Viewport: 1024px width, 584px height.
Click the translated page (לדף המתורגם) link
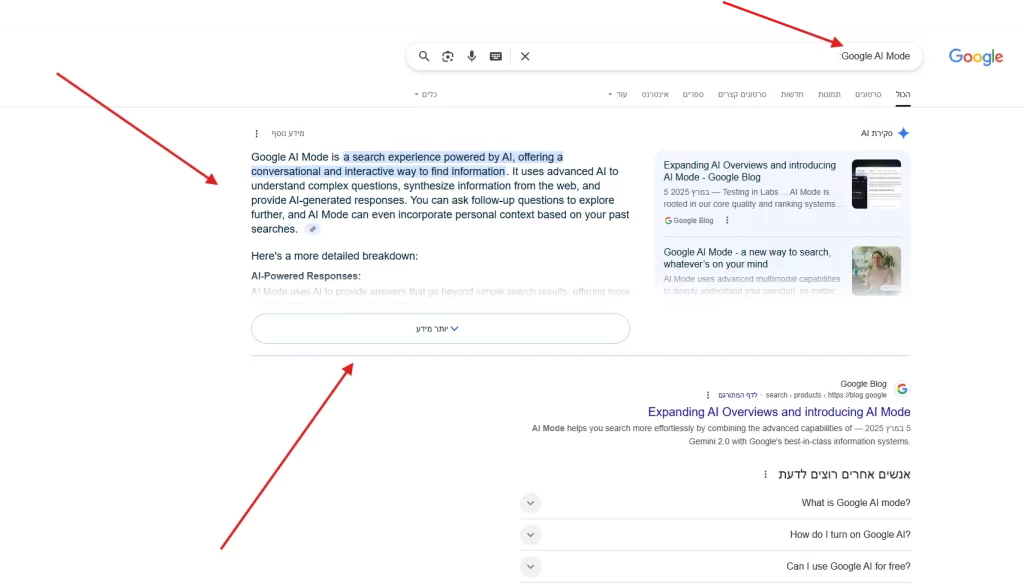[x=738, y=395]
